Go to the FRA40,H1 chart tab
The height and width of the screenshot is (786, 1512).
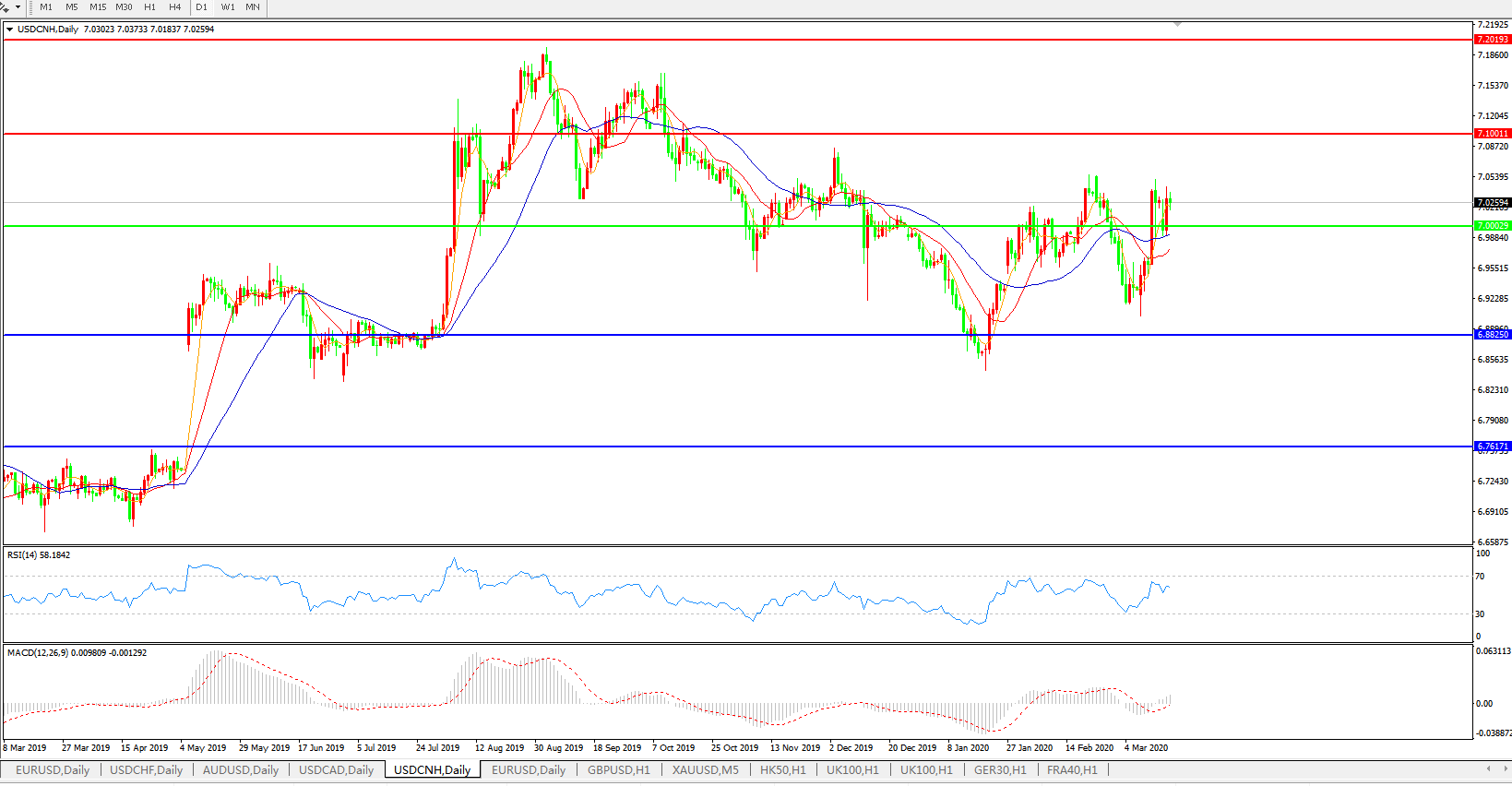click(1072, 770)
